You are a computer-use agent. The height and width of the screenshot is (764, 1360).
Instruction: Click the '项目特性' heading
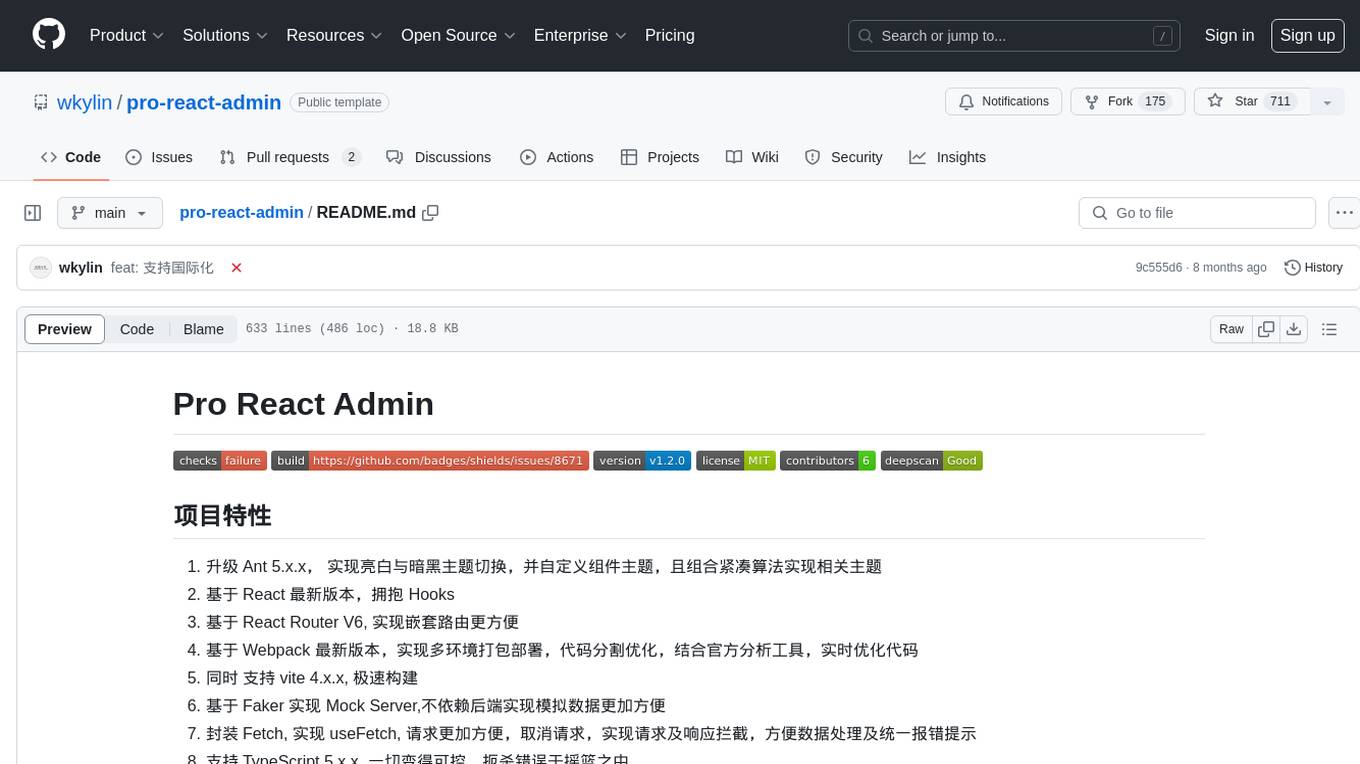point(222,516)
